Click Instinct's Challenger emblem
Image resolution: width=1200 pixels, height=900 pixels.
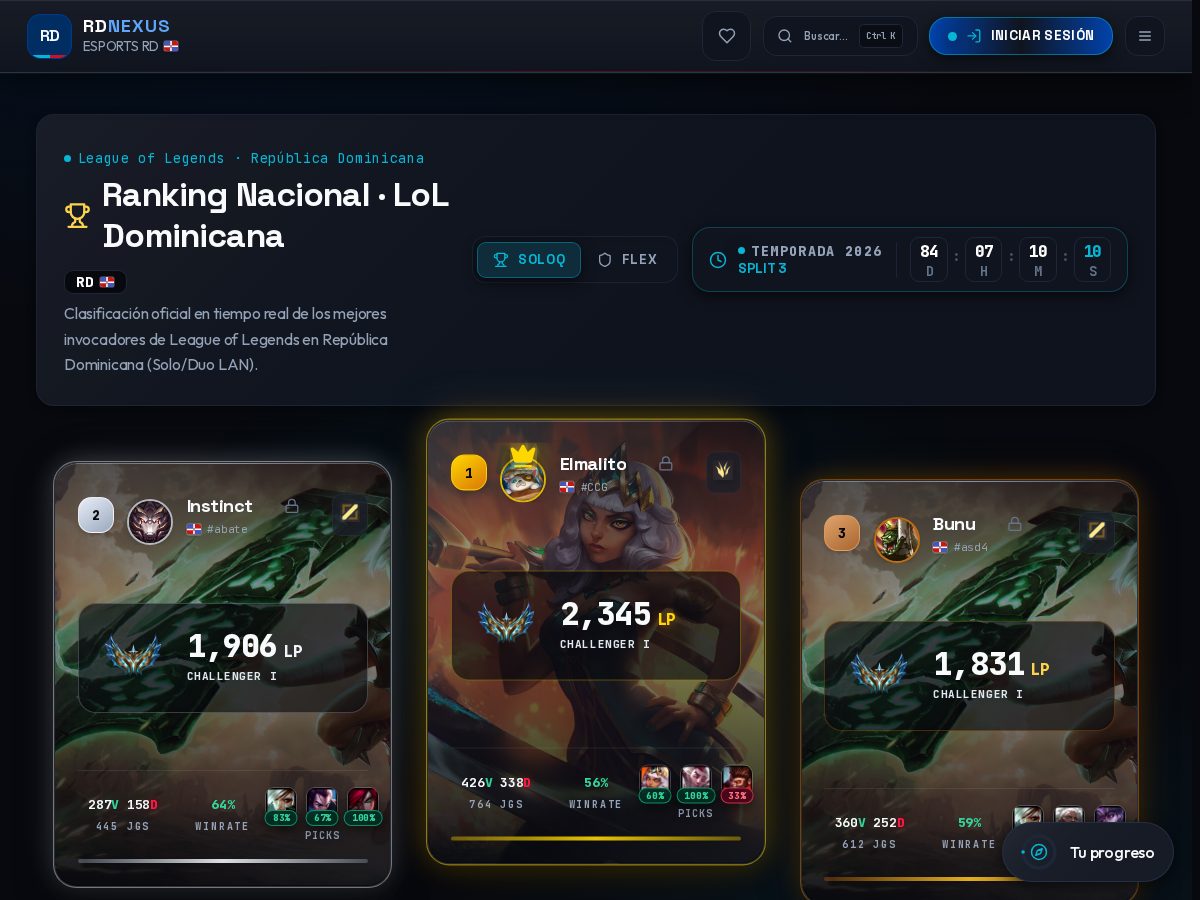(133, 655)
